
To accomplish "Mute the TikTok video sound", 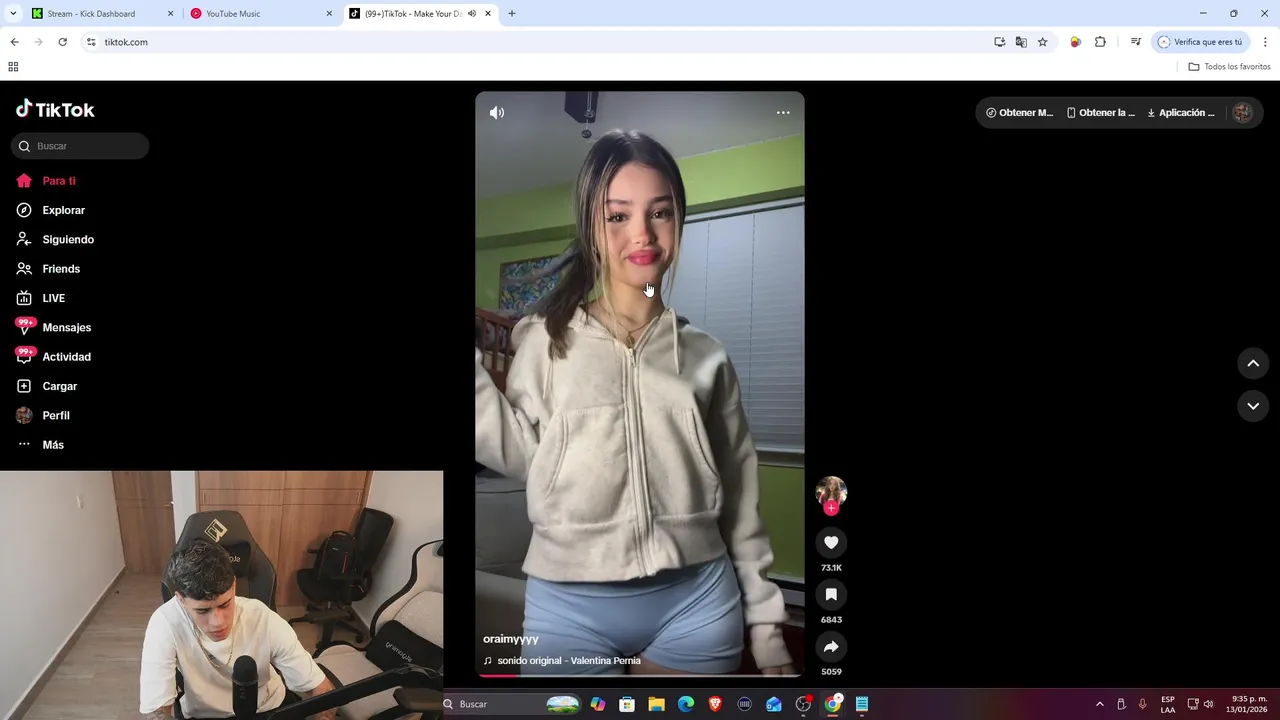I will (x=496, y=113).
